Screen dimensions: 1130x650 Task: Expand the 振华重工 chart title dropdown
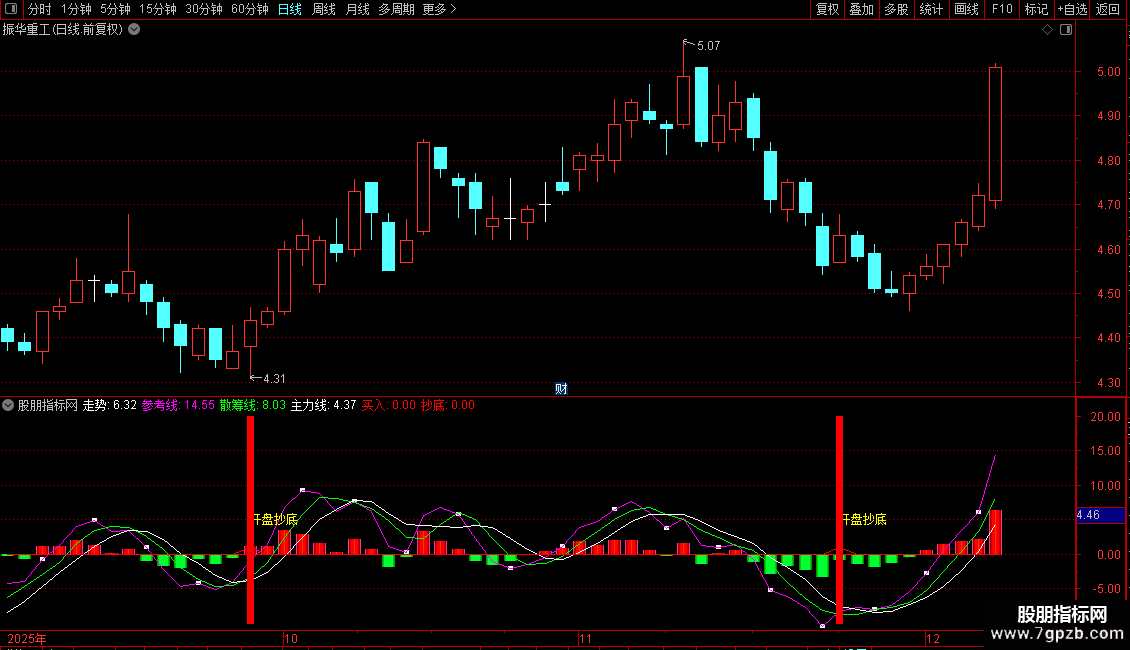tap(134, 30)
